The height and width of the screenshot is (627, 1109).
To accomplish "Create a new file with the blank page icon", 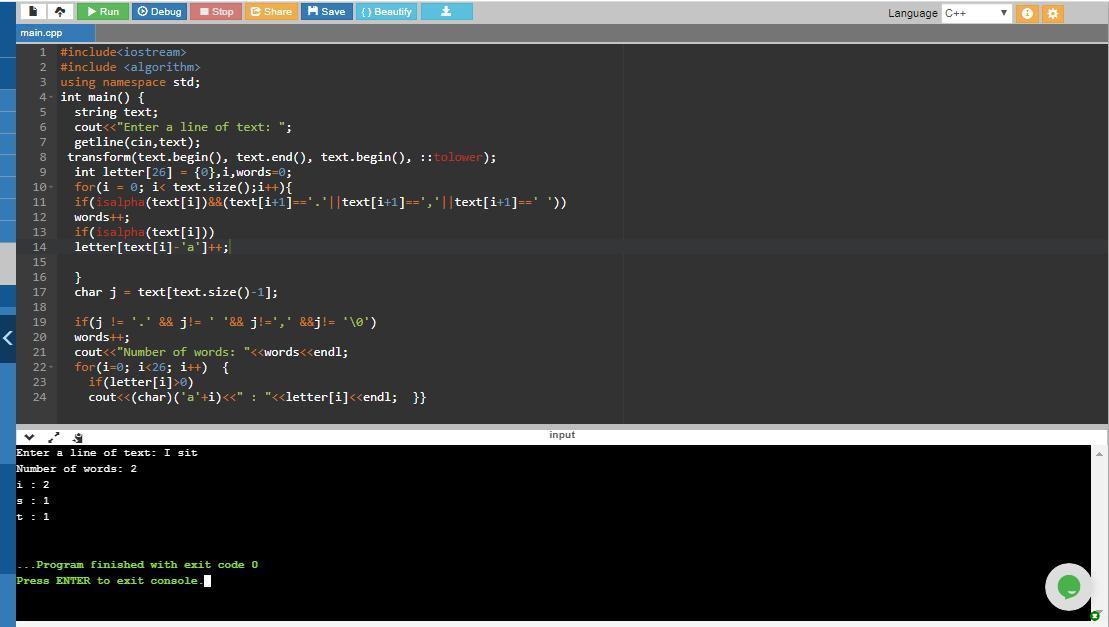I will [34, 12].
